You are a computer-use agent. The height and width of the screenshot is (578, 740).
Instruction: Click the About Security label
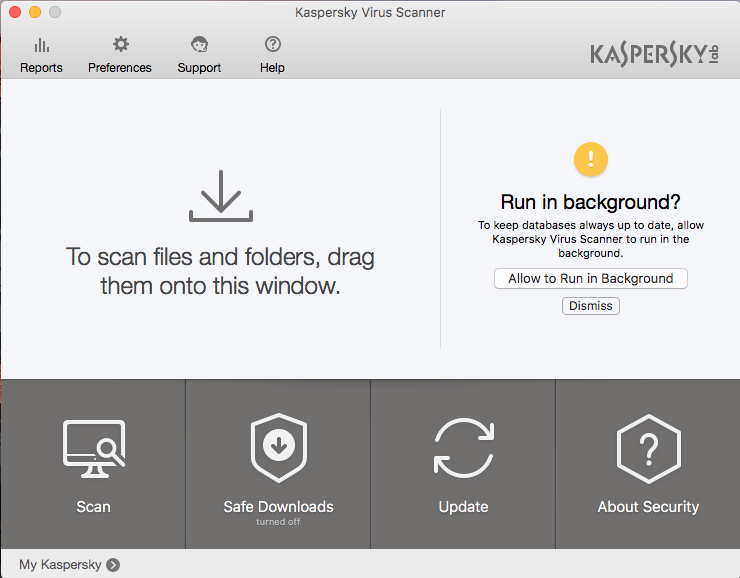pos(648,507)
